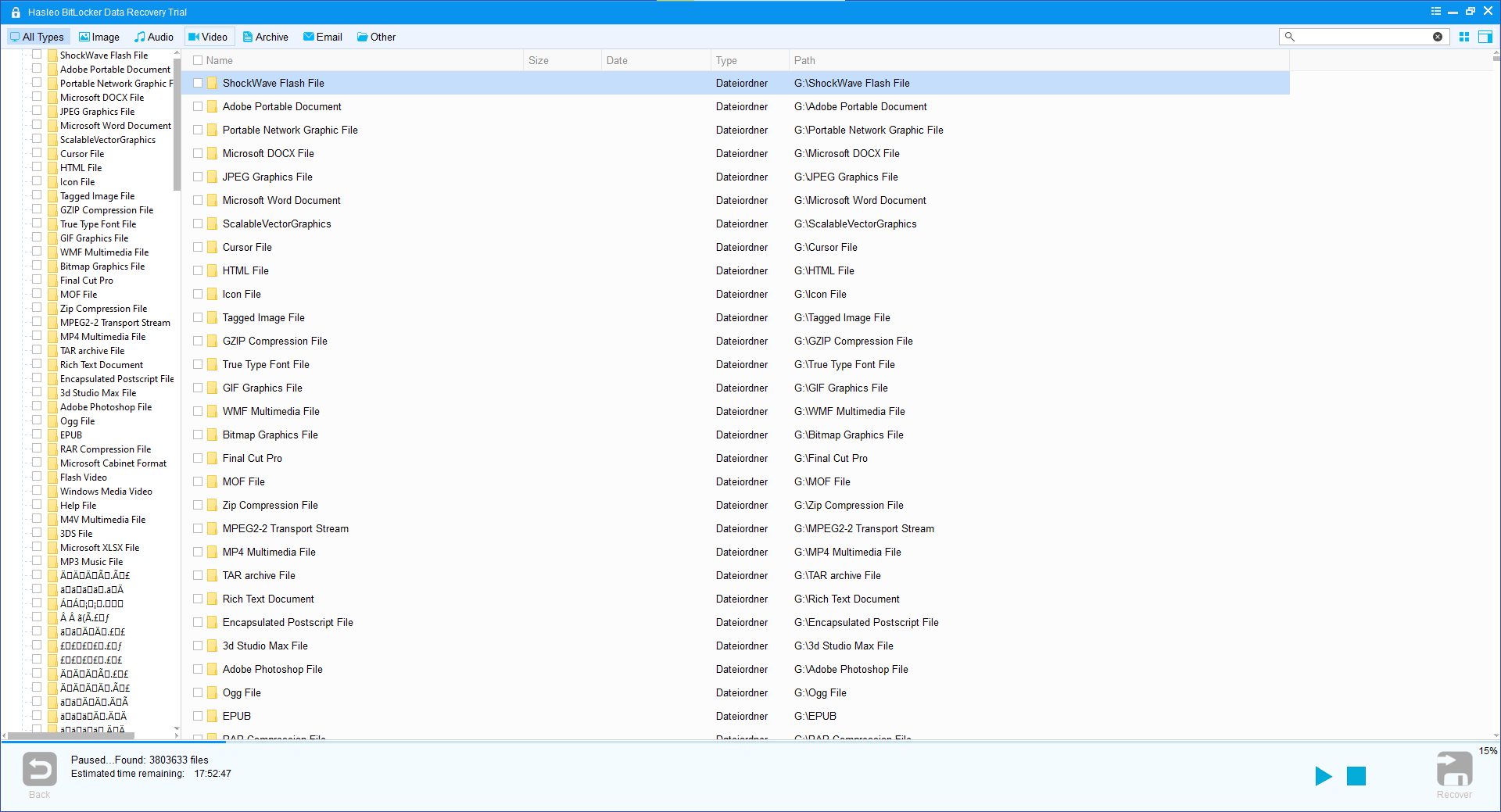1501x812 pixels.
Task: Click tree folder icon for Flash Video
Action: (52, 477)
